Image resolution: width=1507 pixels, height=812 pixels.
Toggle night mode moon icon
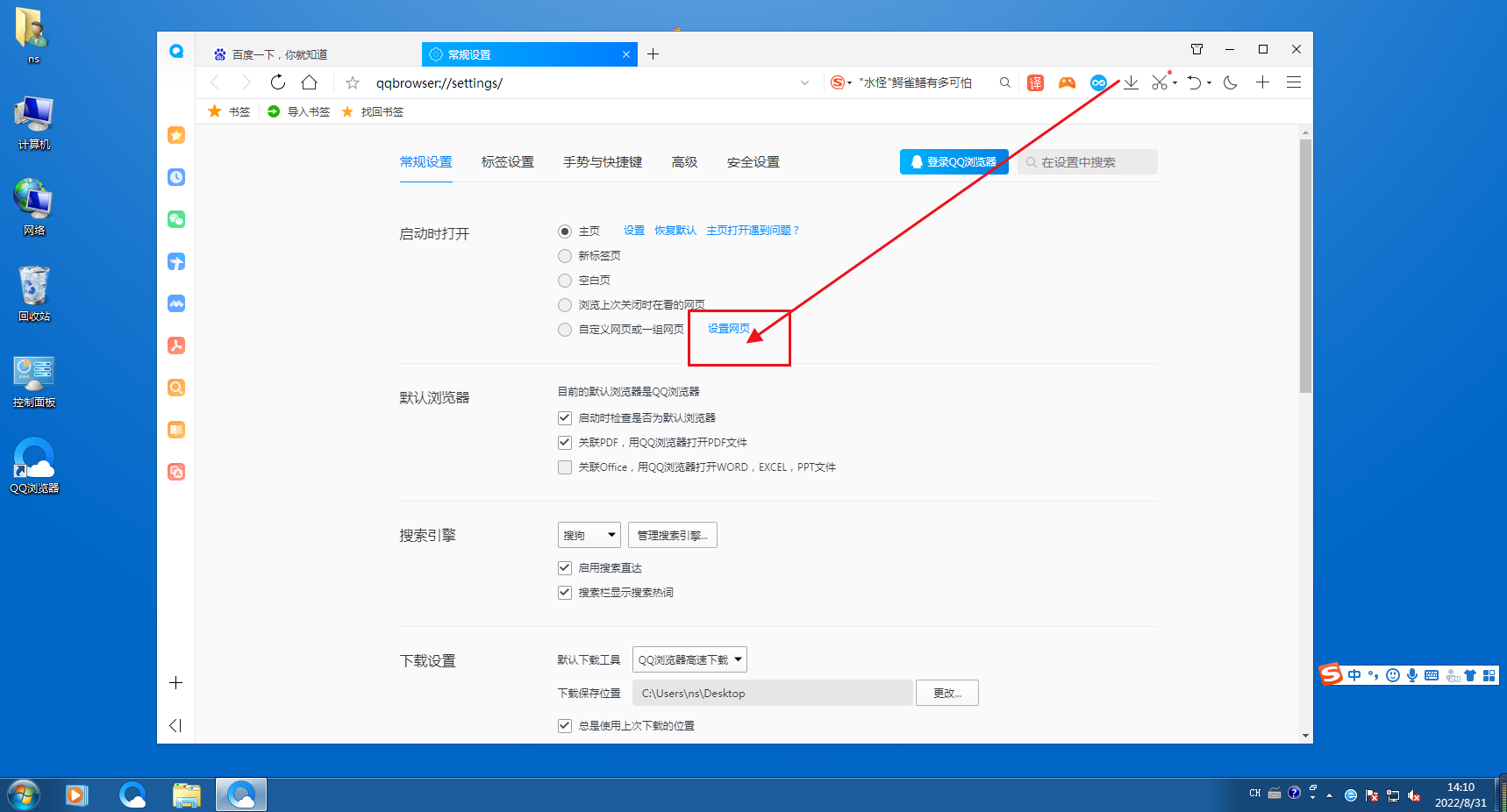[x=1231, y=82]
